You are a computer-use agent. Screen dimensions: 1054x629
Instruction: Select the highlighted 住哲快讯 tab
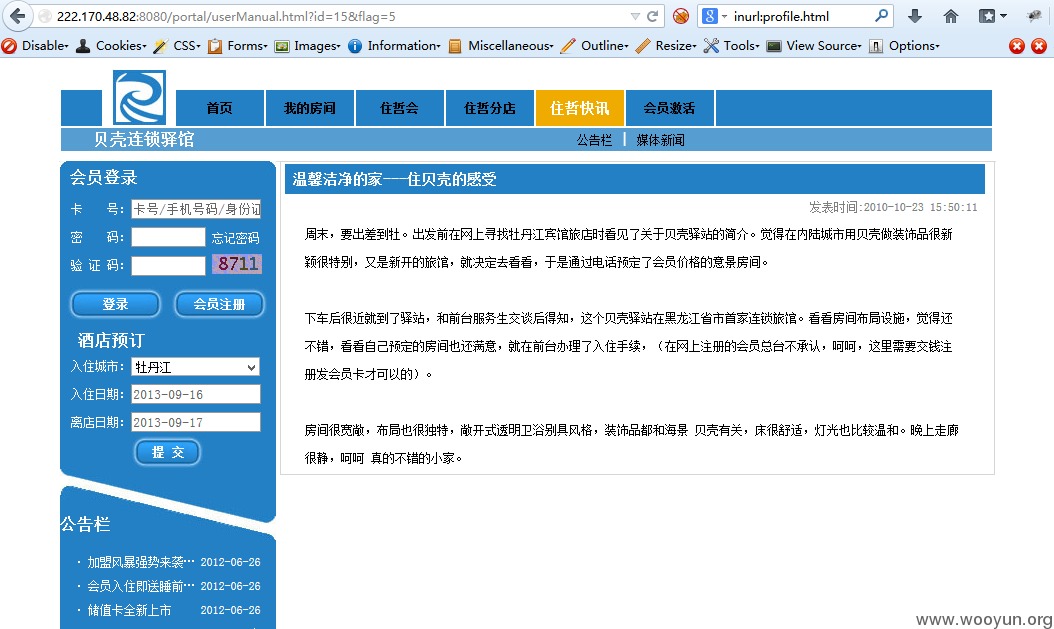point(579,108)
